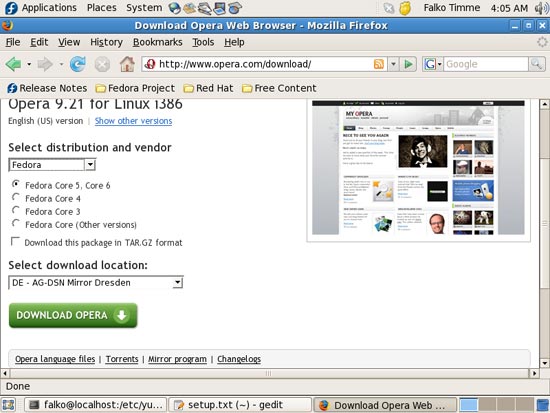Screen dimensions: 550x413
Task: Open the Places panel menu
Action: pyautogui.click(x=102, y=8)
